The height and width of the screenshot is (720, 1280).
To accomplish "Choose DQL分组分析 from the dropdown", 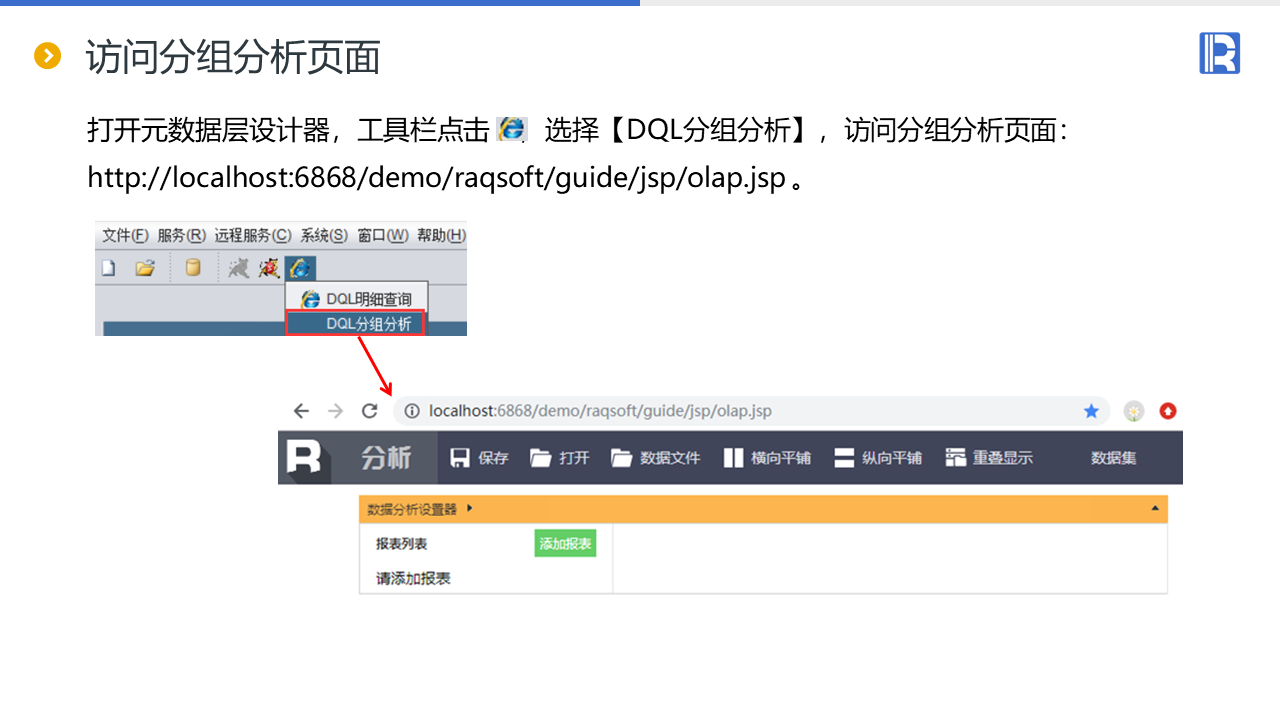I will point(356,323).
